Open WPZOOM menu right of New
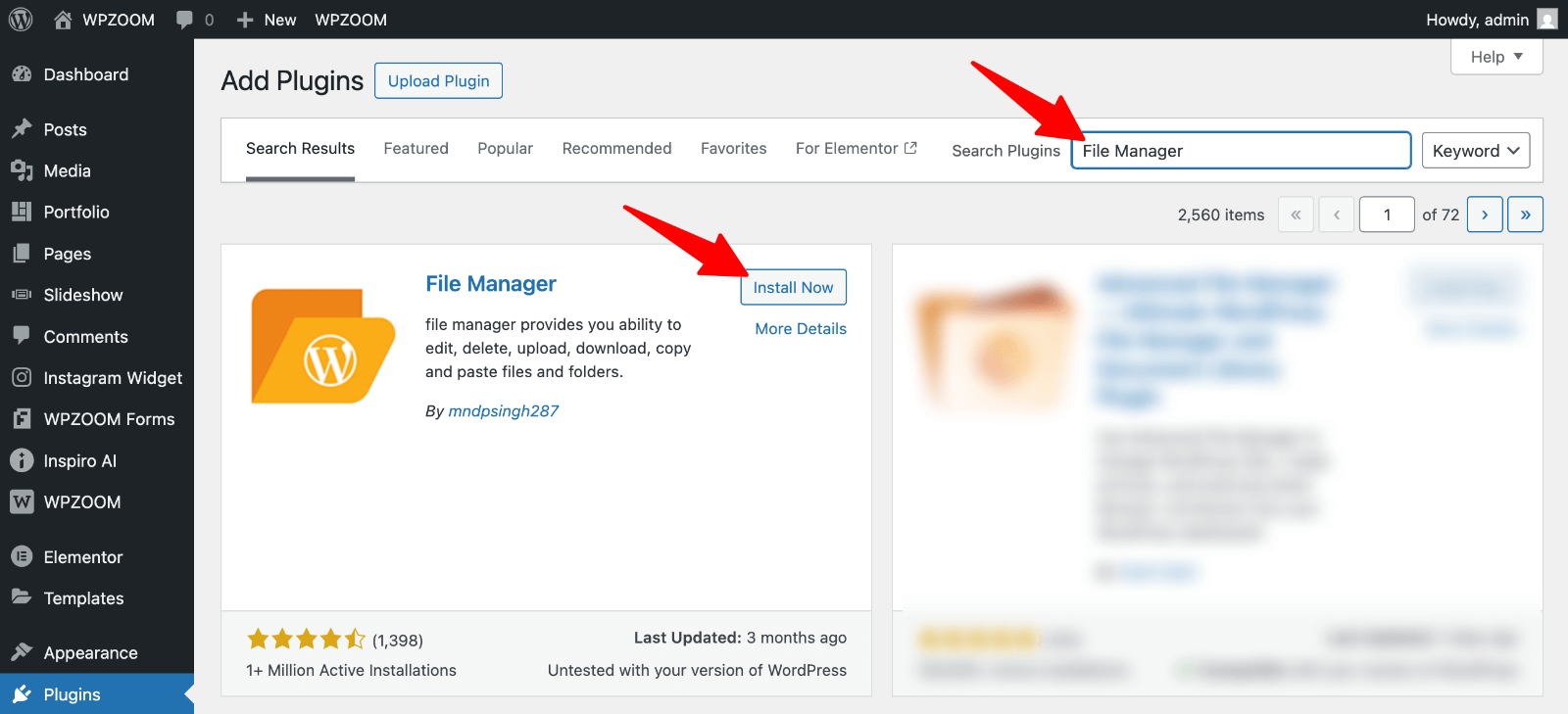1568x714 pixels. coord(351,20)
